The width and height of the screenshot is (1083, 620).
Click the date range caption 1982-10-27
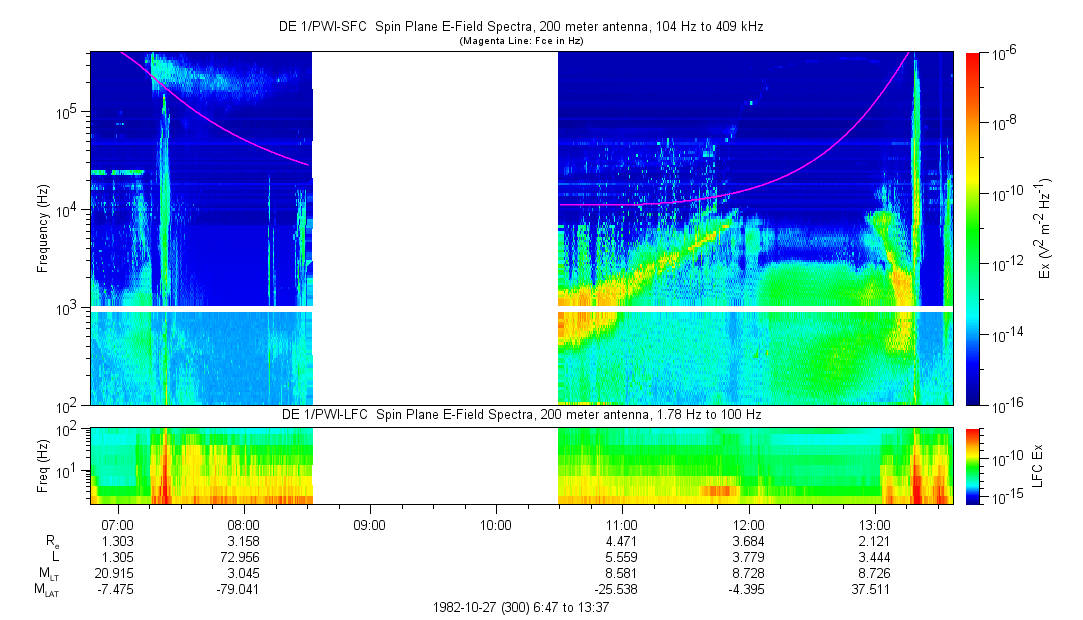tap(520, 607)
